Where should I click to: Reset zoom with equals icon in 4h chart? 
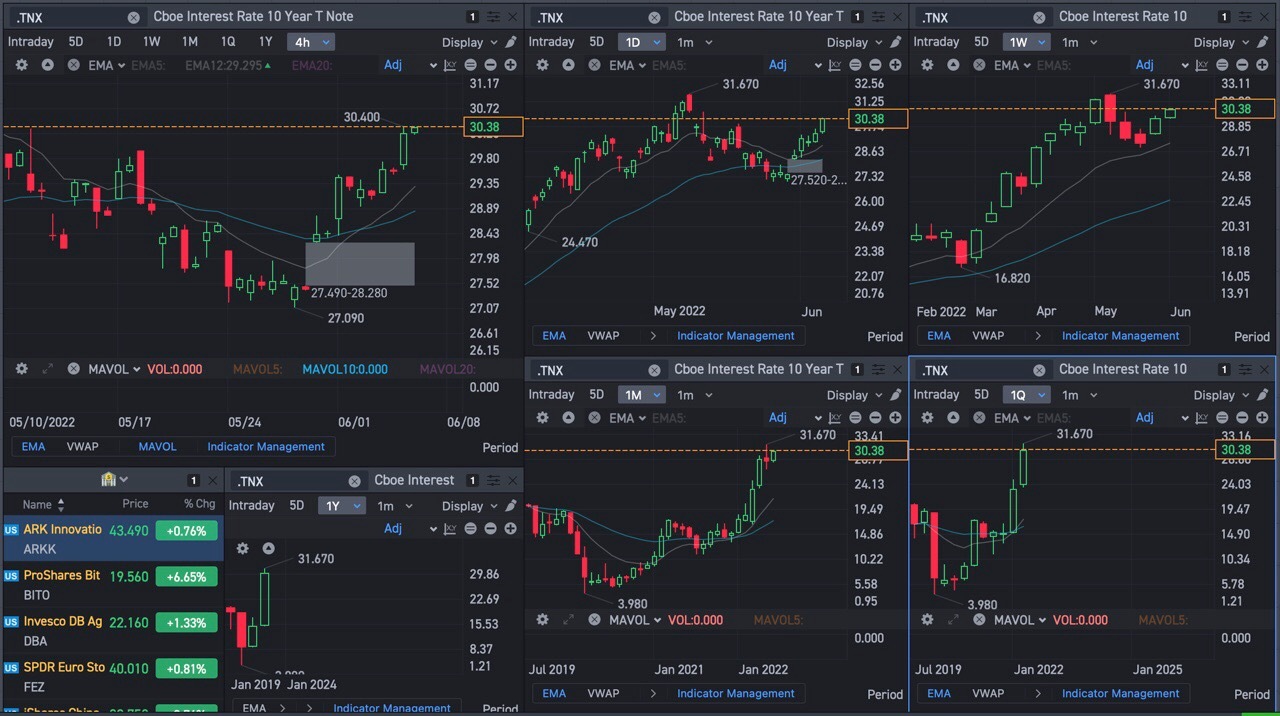[x=471, y=65]
